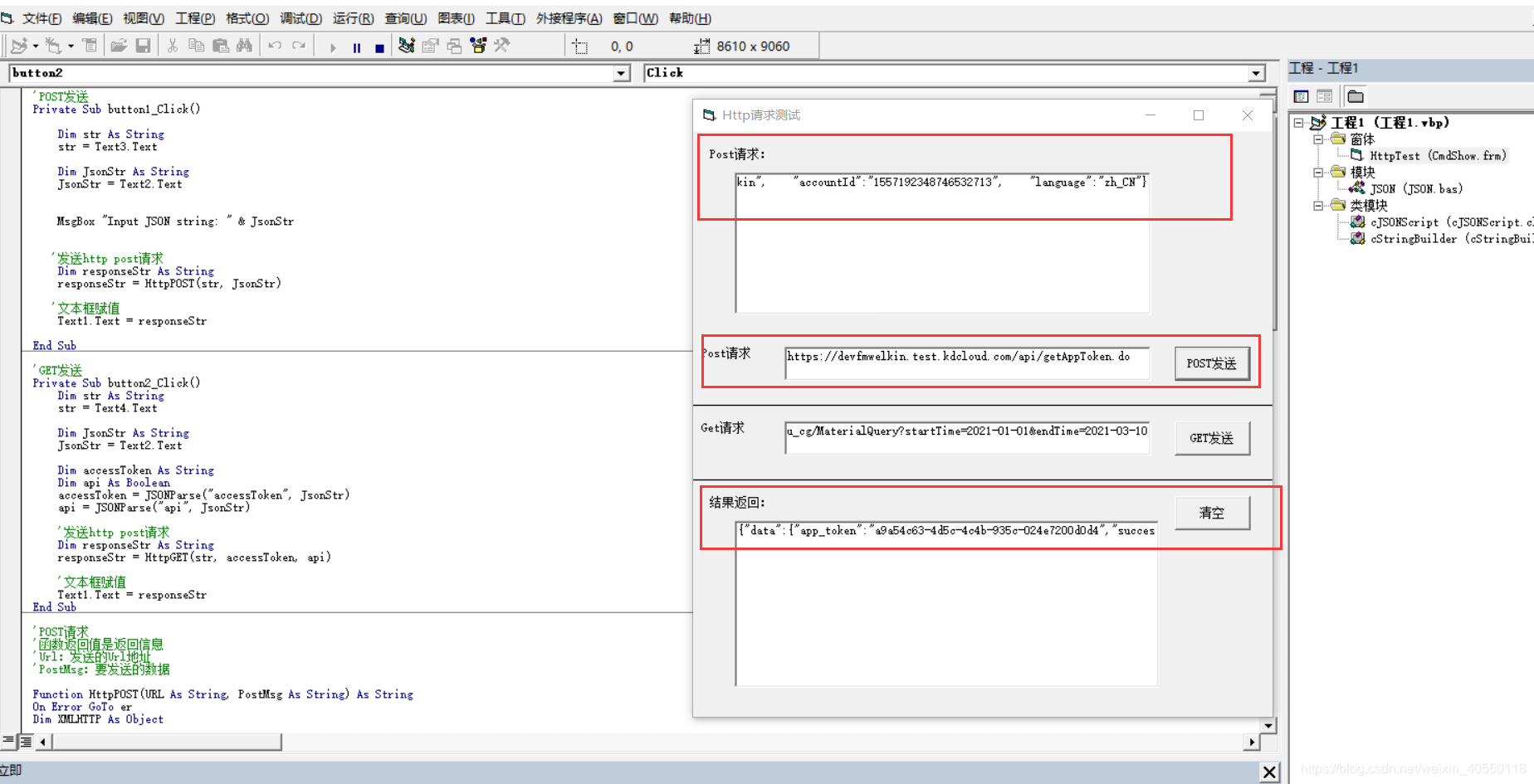This screenshot has height=784, width=1534.
Task: Click the Open Project folder icon
Action: tap(119, 46)
